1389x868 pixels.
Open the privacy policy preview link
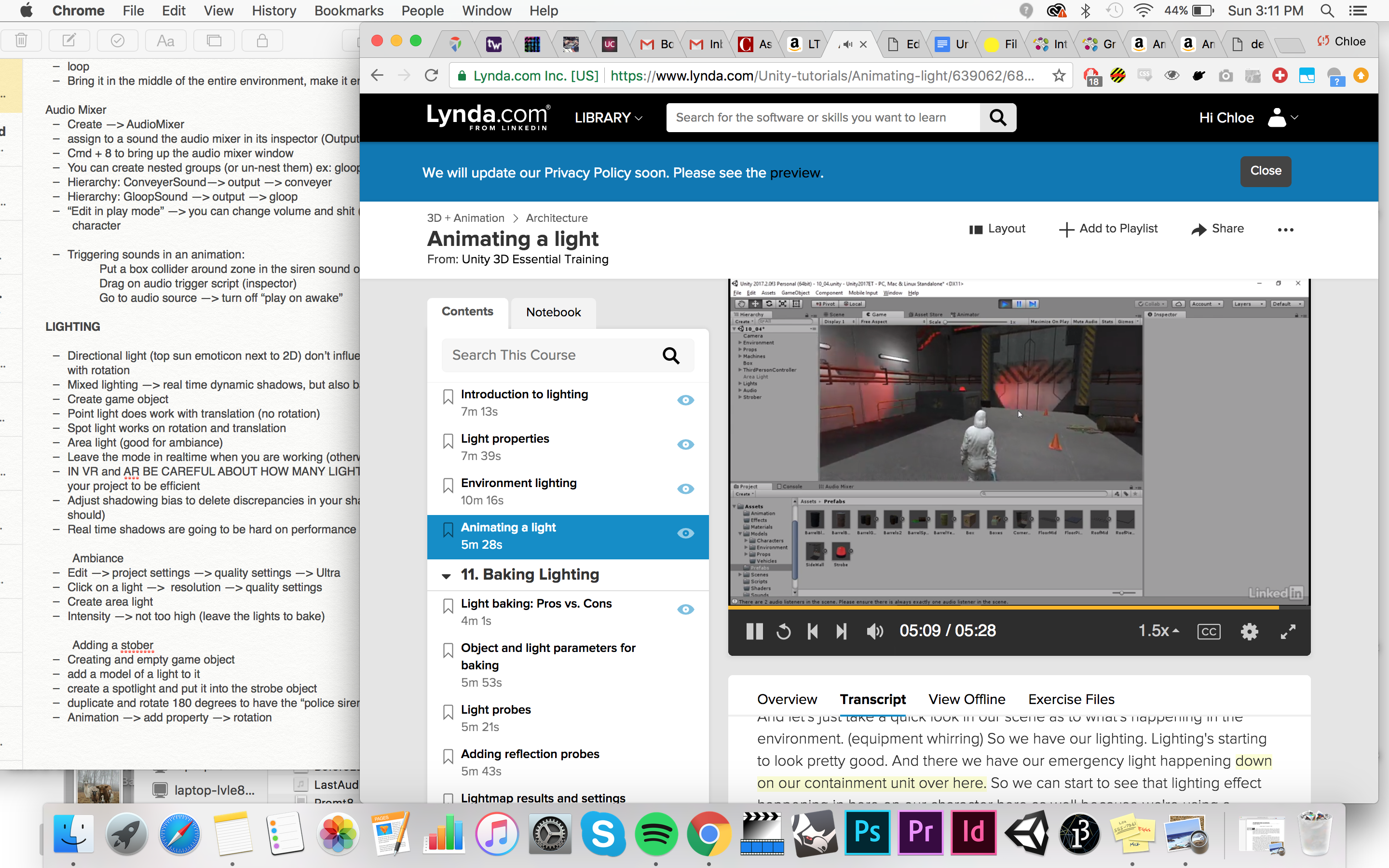[795, 173]
